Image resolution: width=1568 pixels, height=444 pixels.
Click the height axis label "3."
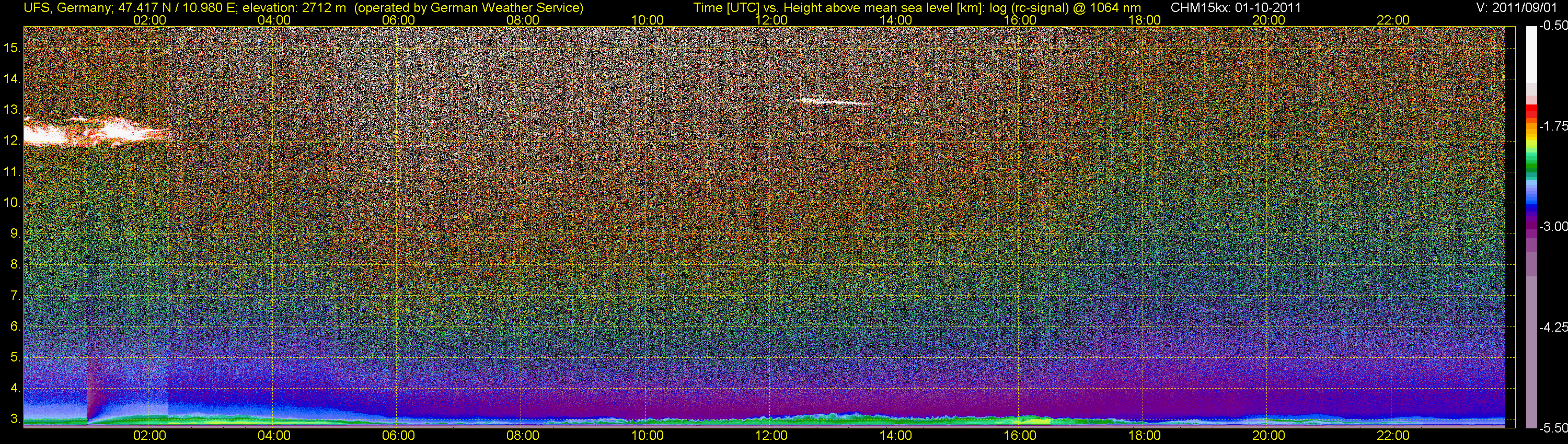click(16, 419)
